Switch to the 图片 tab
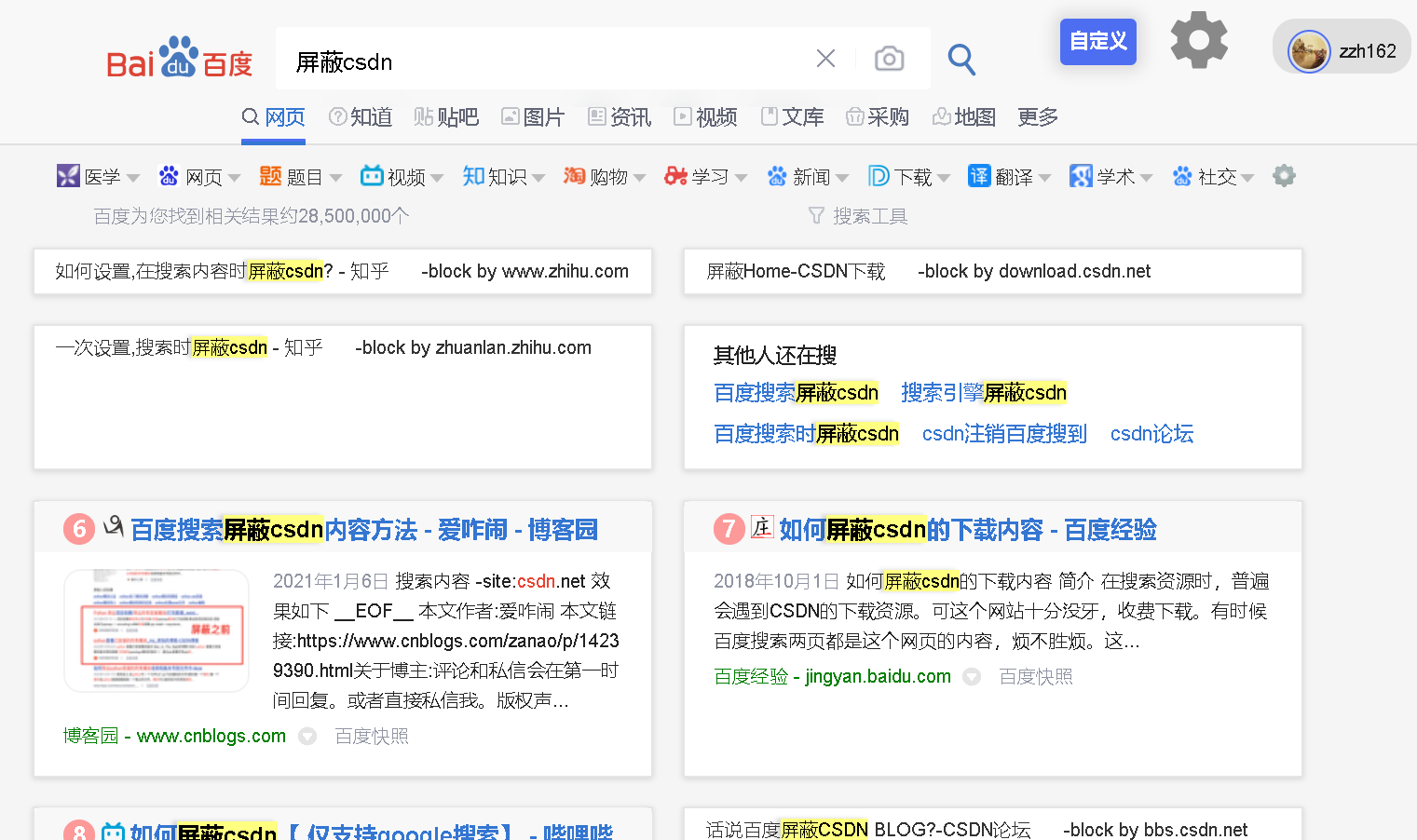Image resolution: width=1417 pixels, height=840 pixels. pos(533,117)
